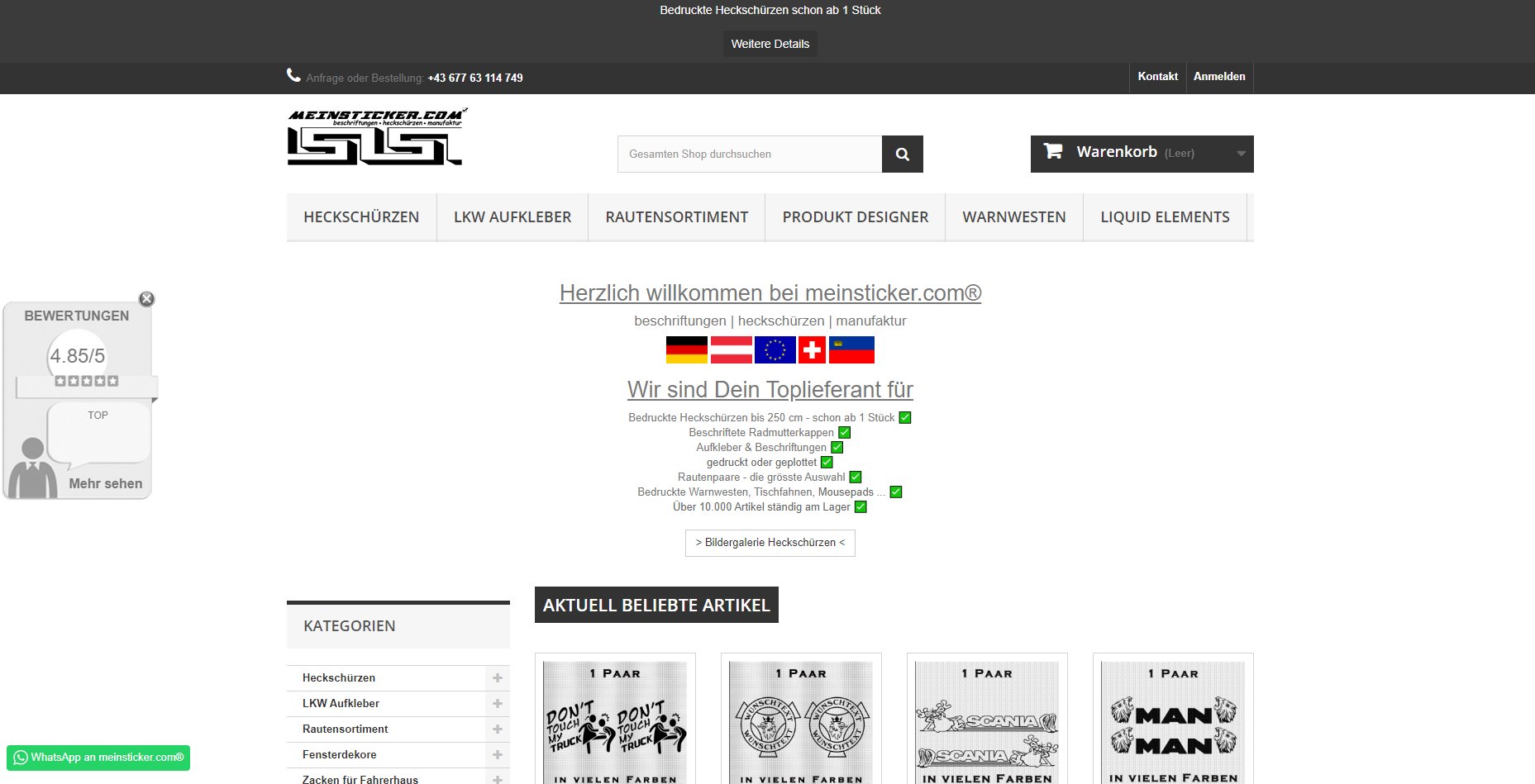
Task: Click the phone icon in top bar
Action: coord(293,76)
